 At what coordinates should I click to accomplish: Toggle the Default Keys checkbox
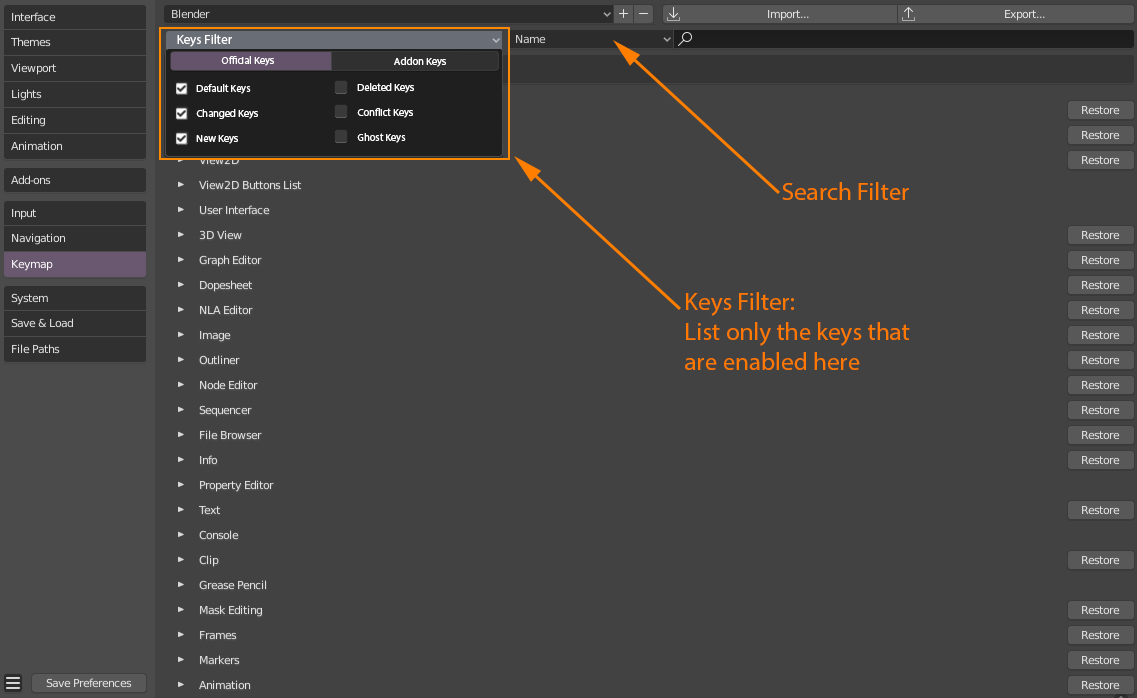tap(181, 88)
